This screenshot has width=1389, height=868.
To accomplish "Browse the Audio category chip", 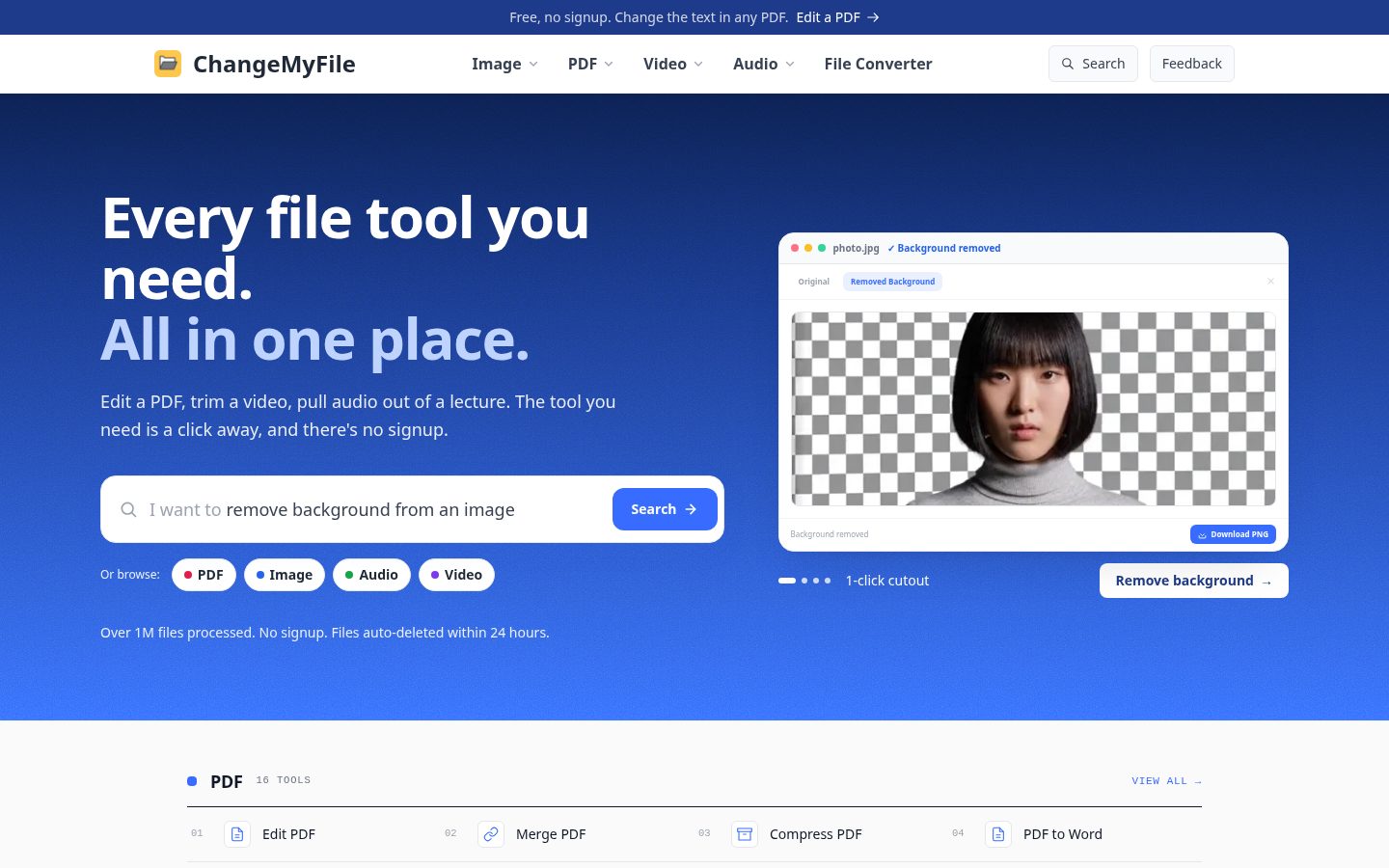I will pos(371,575).
